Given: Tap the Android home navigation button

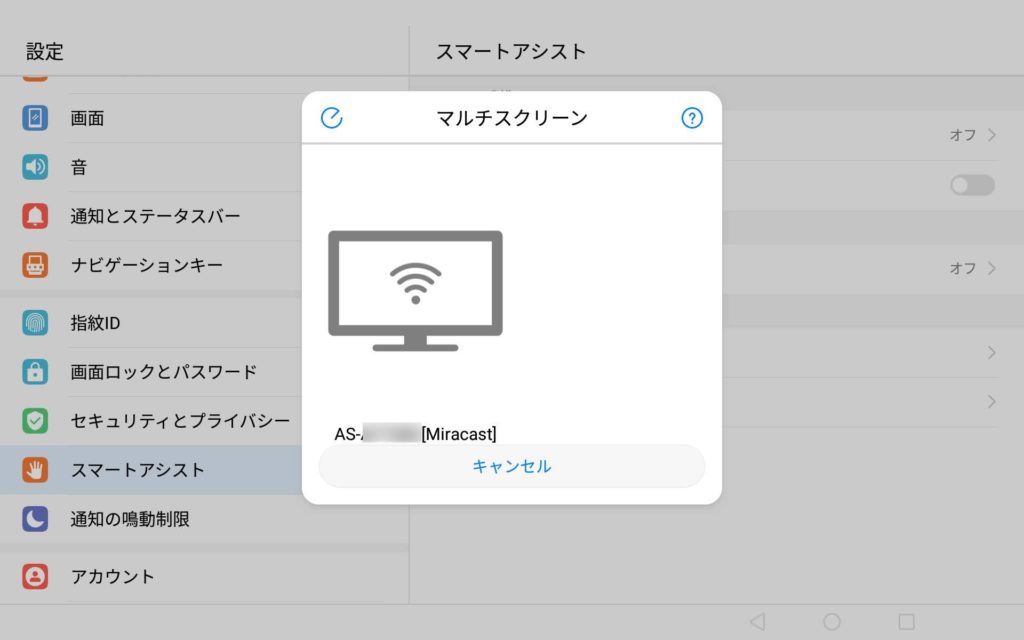Looking at the screenshot, I should (x=832, y=621).
